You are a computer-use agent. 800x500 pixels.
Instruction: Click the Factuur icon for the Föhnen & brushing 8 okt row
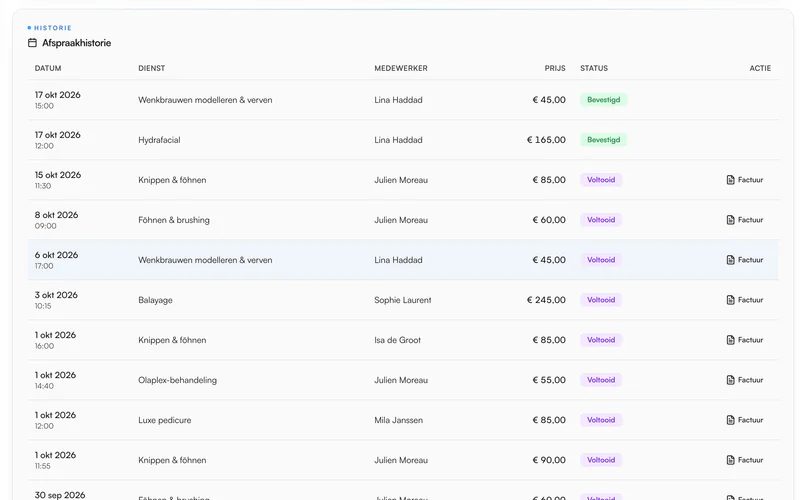730,220
